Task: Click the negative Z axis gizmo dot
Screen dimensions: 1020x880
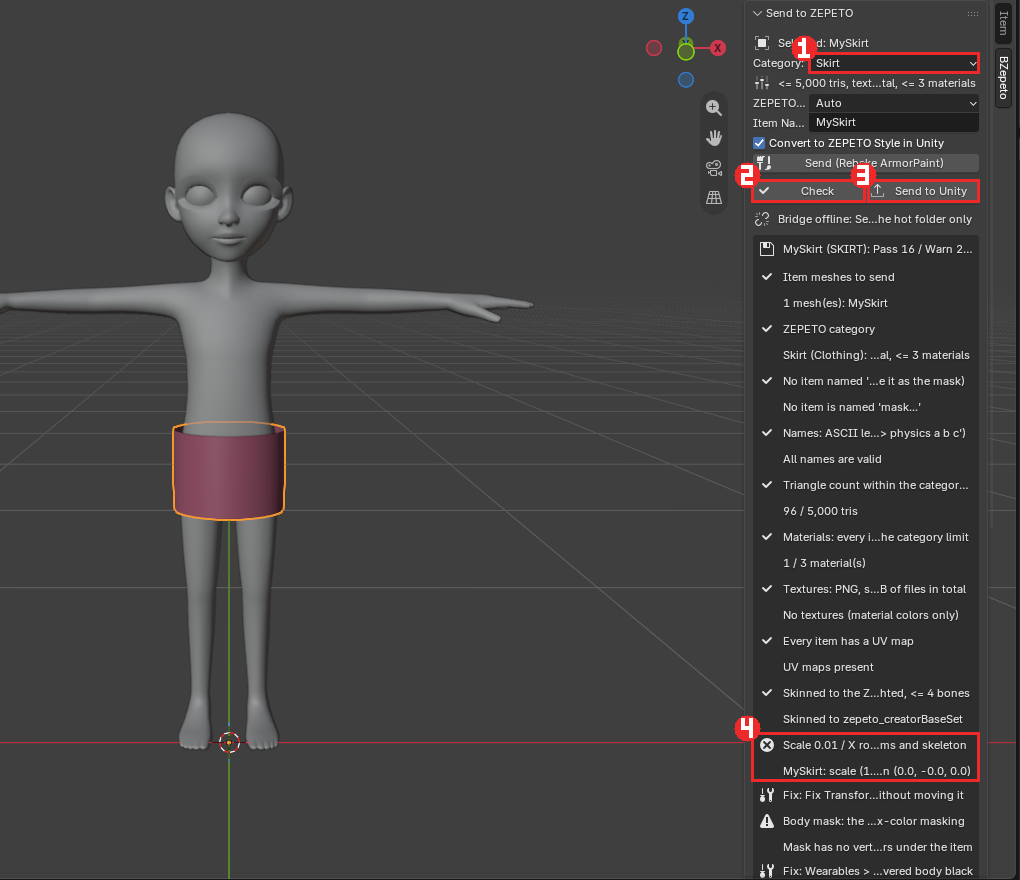Action: (x=686, y=80)
